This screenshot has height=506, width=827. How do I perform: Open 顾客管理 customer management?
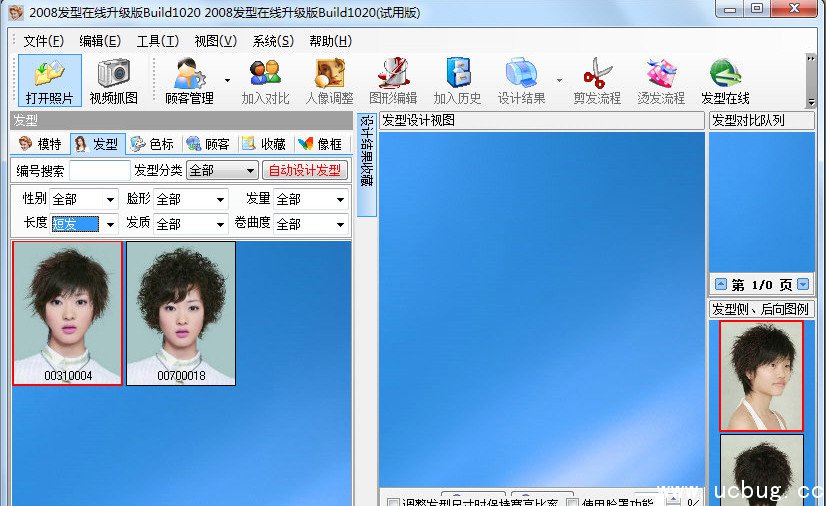[189, 80]
